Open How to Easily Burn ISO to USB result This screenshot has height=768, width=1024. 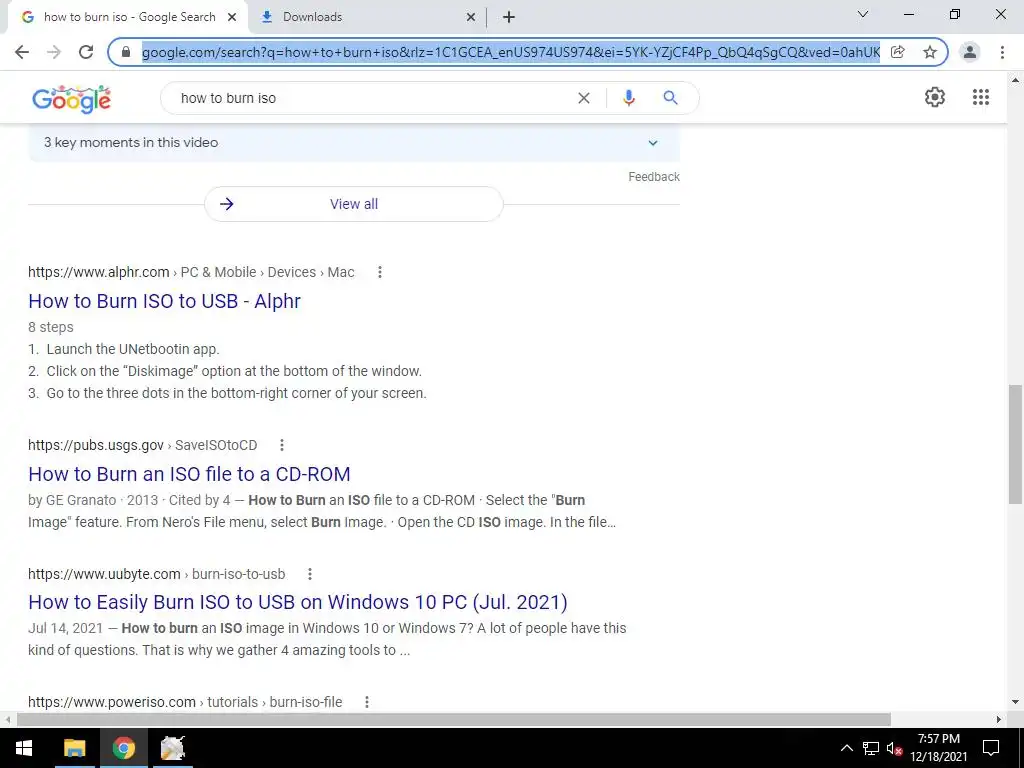point(298,602)
